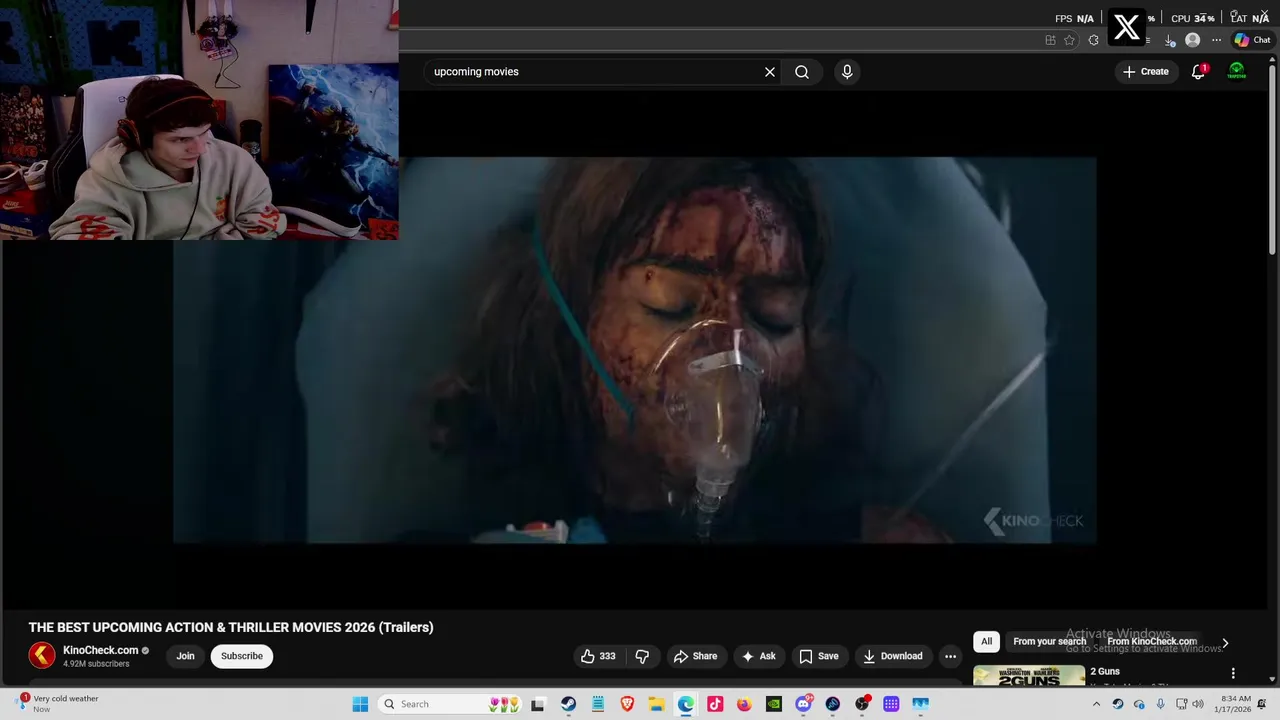Open Edge extensions puzzle icon
Screen dimensions: 1280x720
[1093, 40]
